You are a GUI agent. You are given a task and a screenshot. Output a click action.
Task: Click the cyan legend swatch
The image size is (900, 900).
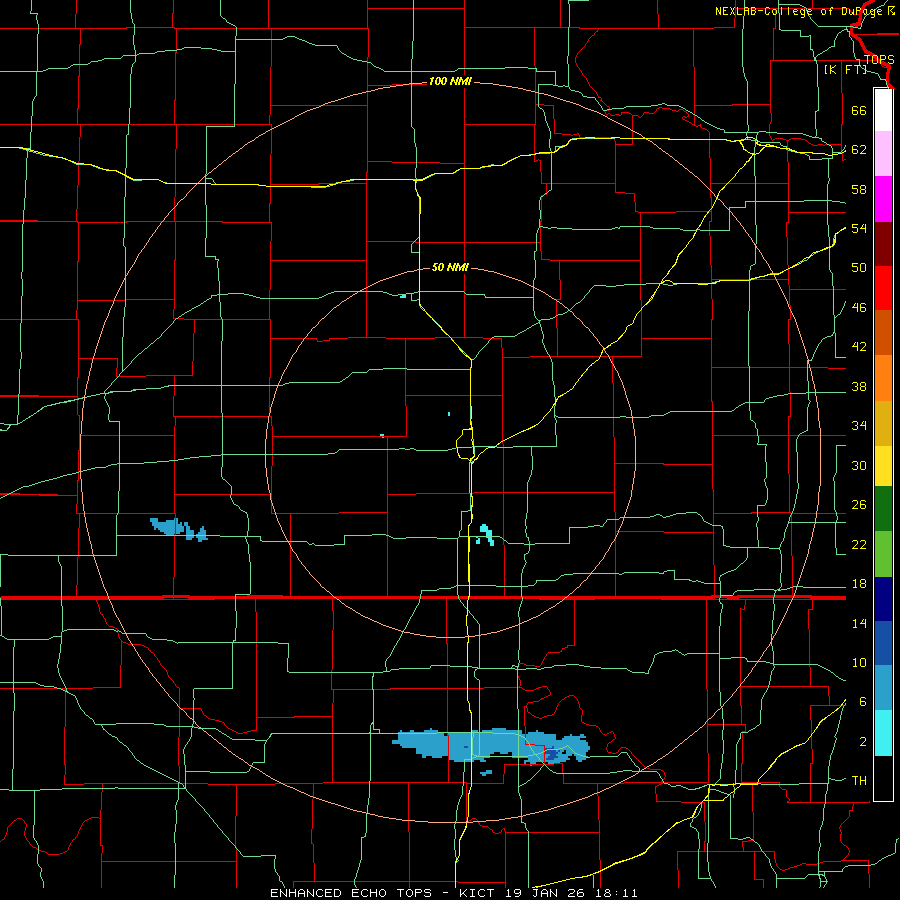(883, 733)
